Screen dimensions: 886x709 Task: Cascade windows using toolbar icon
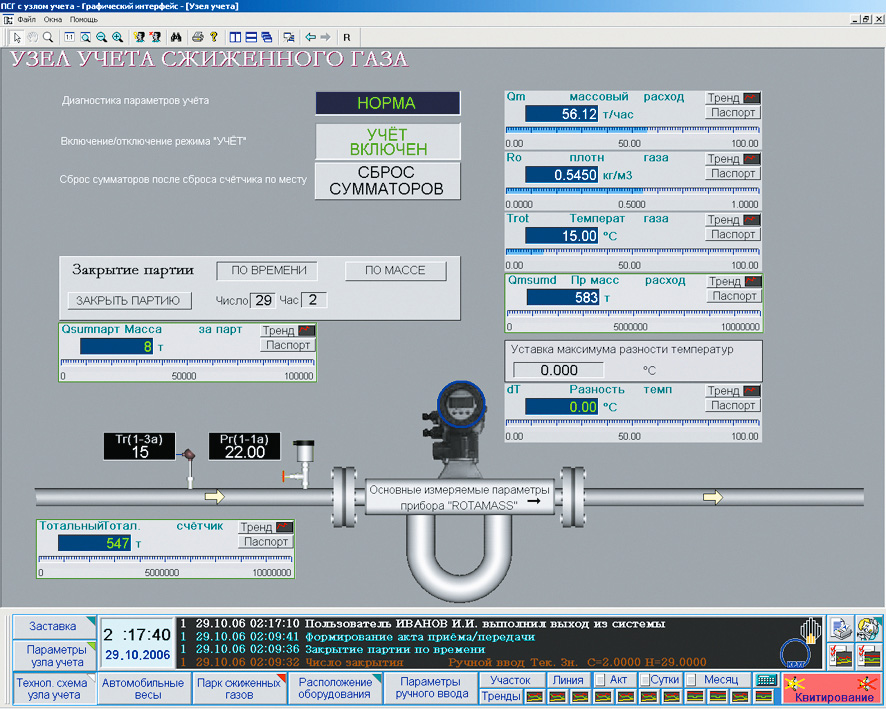point(267,37)
